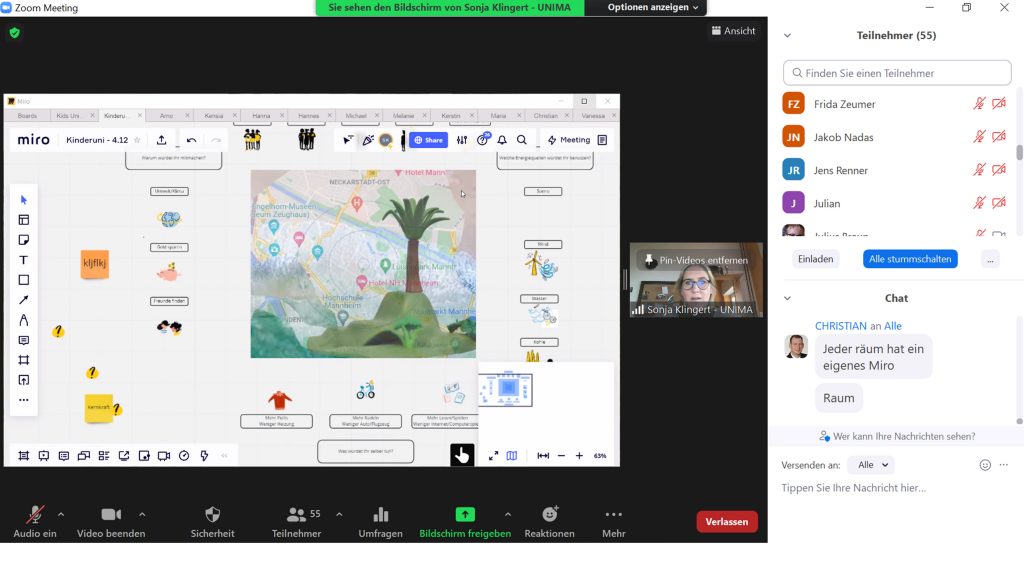Screen dimensions: 1024x576
Task: Star the Kinderuni - 4.12 board
Action: click(x=137, y=140)
